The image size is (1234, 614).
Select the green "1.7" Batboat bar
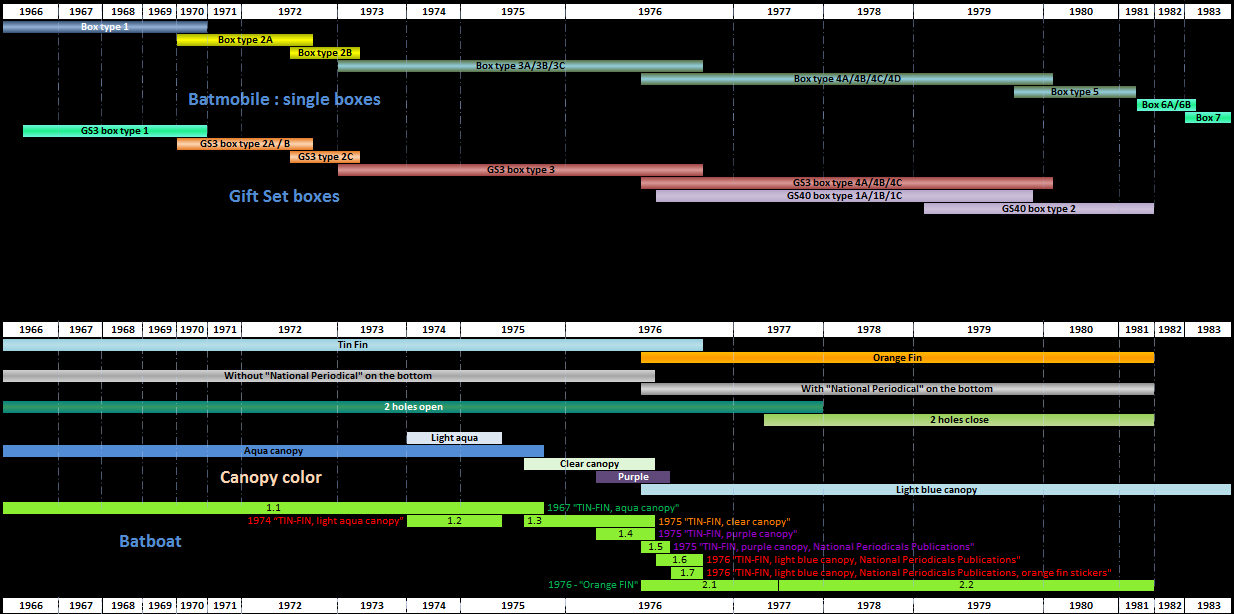pyautogui.click(x=686, y=573)
